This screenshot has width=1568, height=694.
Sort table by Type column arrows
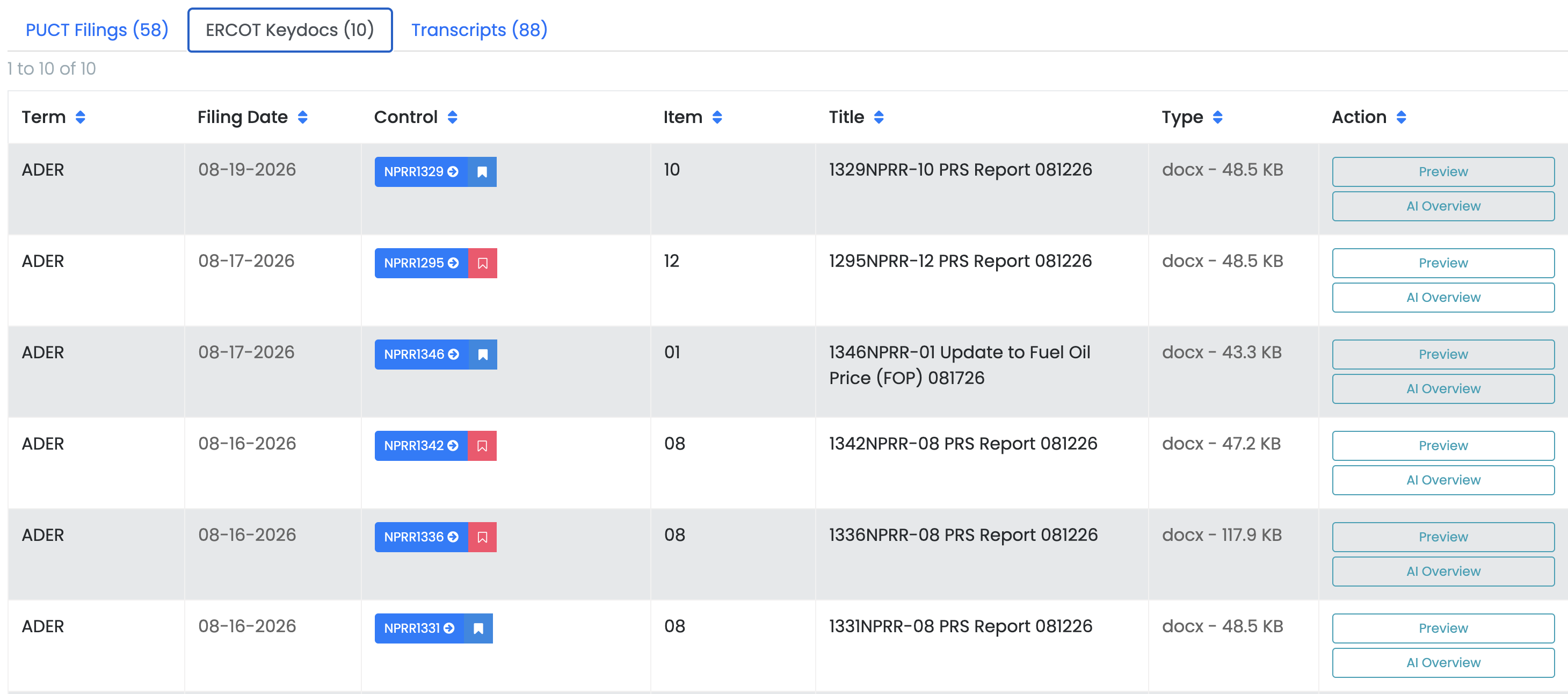(1217, 117)
